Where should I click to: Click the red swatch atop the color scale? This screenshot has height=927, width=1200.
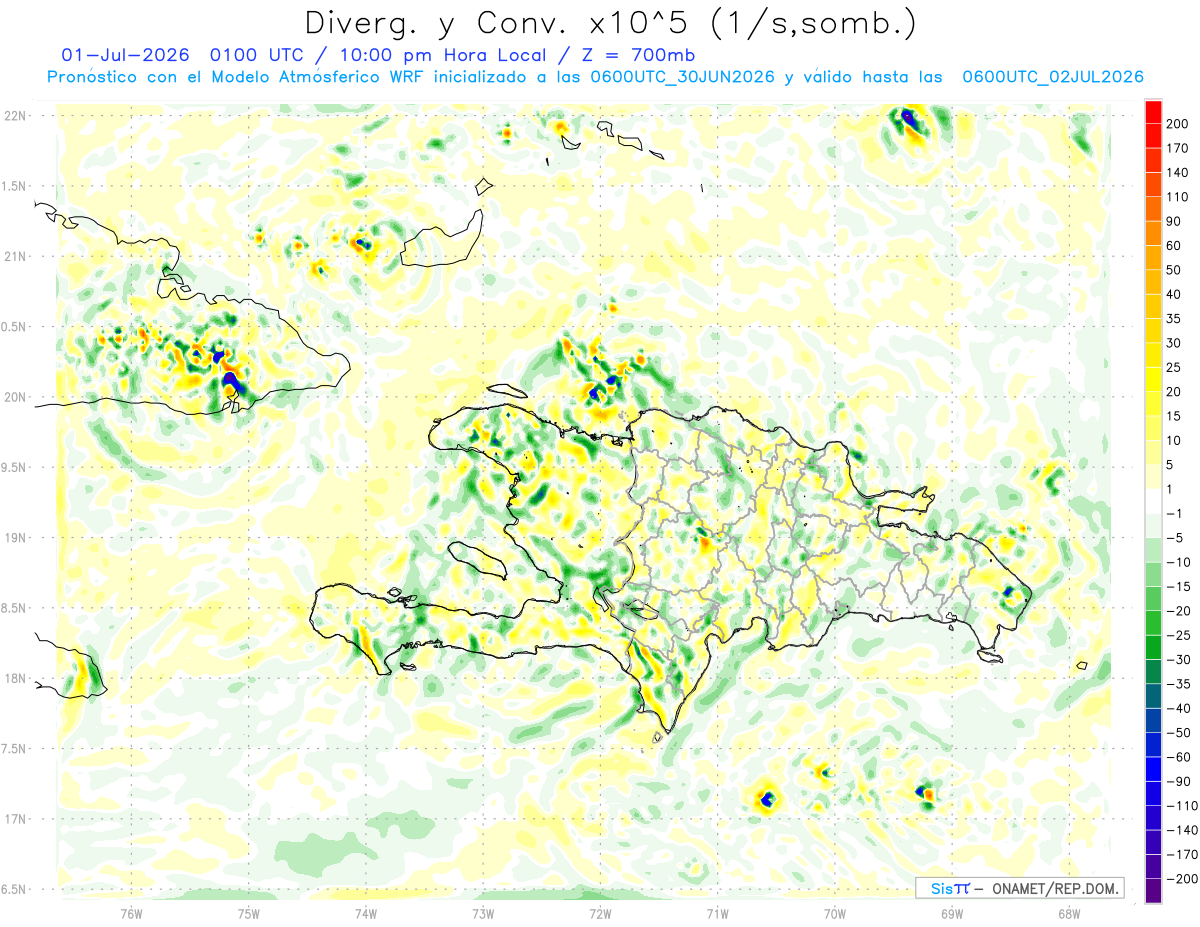coord(1153,110)
